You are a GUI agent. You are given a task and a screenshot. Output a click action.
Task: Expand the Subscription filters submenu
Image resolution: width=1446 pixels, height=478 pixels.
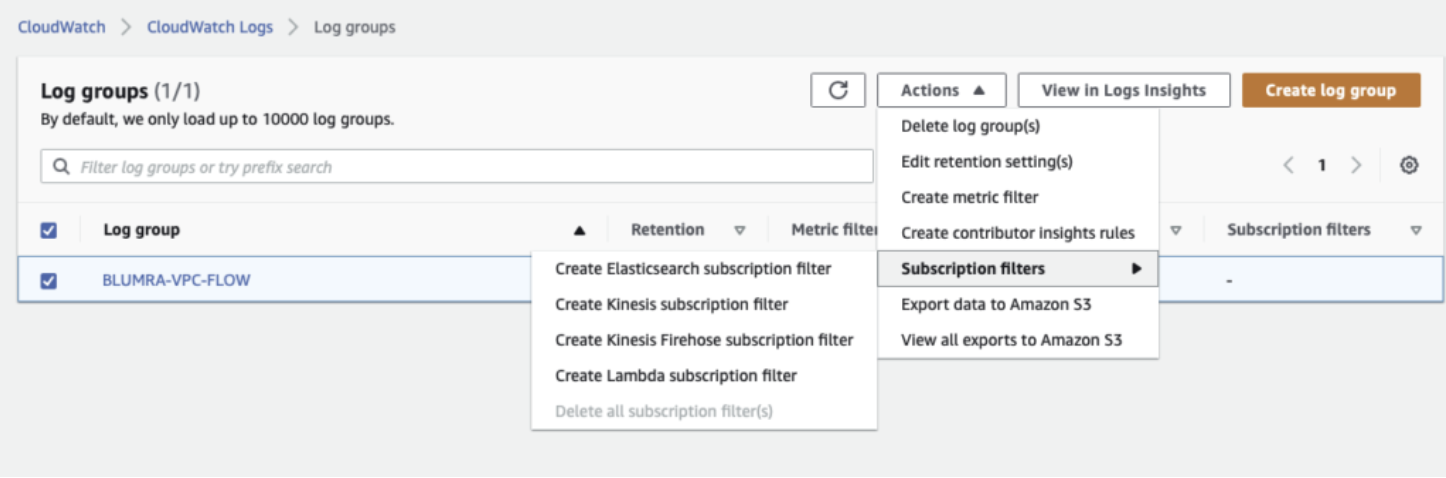1017,268
